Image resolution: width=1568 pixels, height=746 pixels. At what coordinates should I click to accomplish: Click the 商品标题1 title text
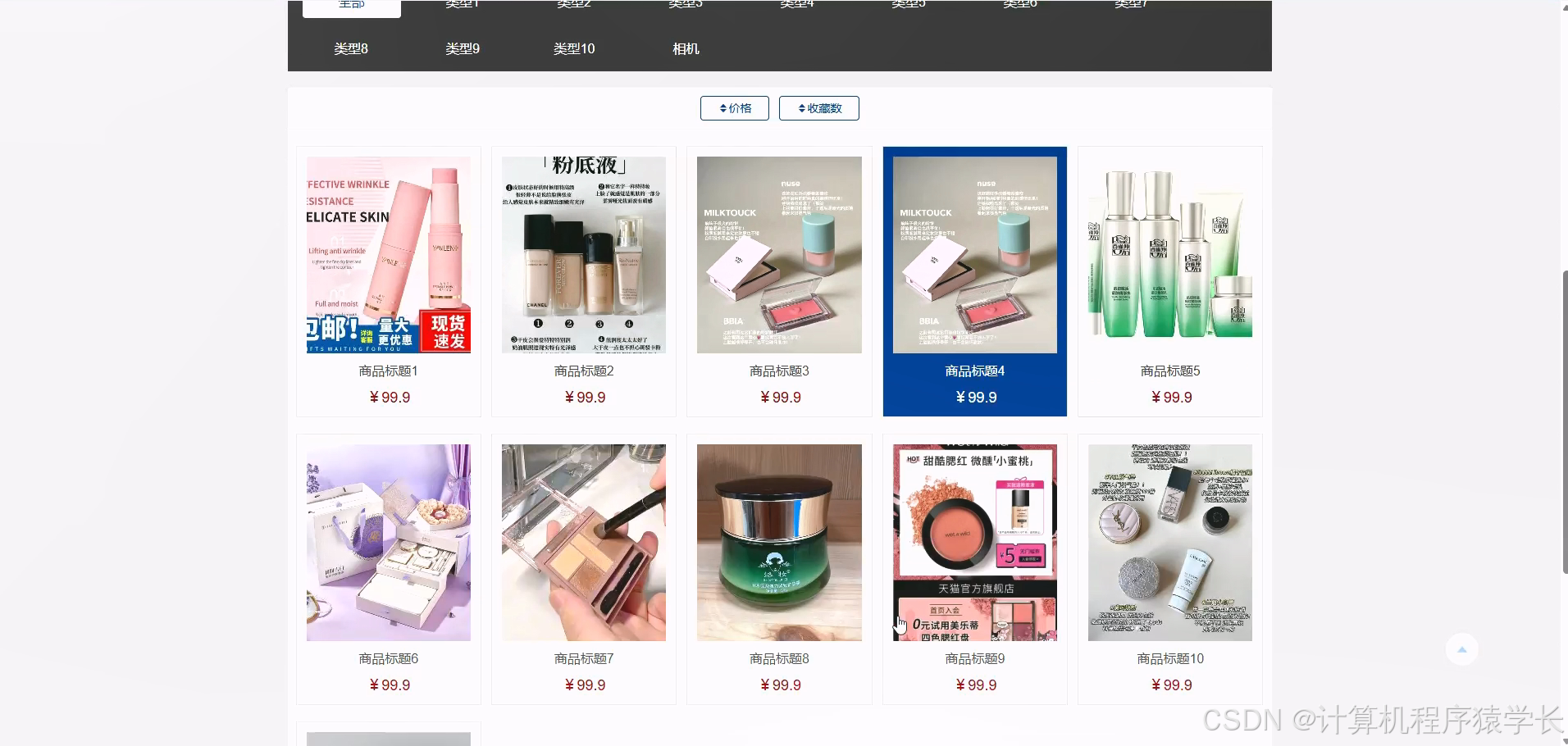tap(389, 371)
